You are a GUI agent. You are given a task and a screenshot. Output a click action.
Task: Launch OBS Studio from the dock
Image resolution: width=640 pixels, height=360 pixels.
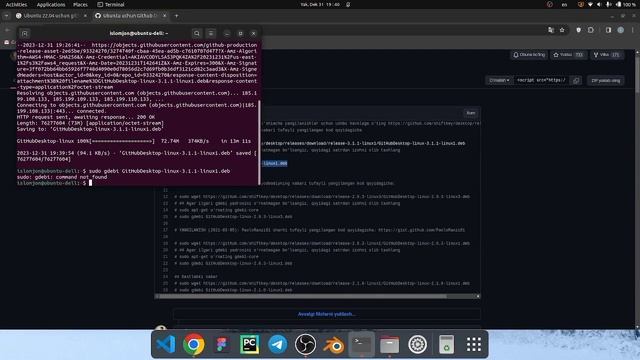click(x=305, y=344)
